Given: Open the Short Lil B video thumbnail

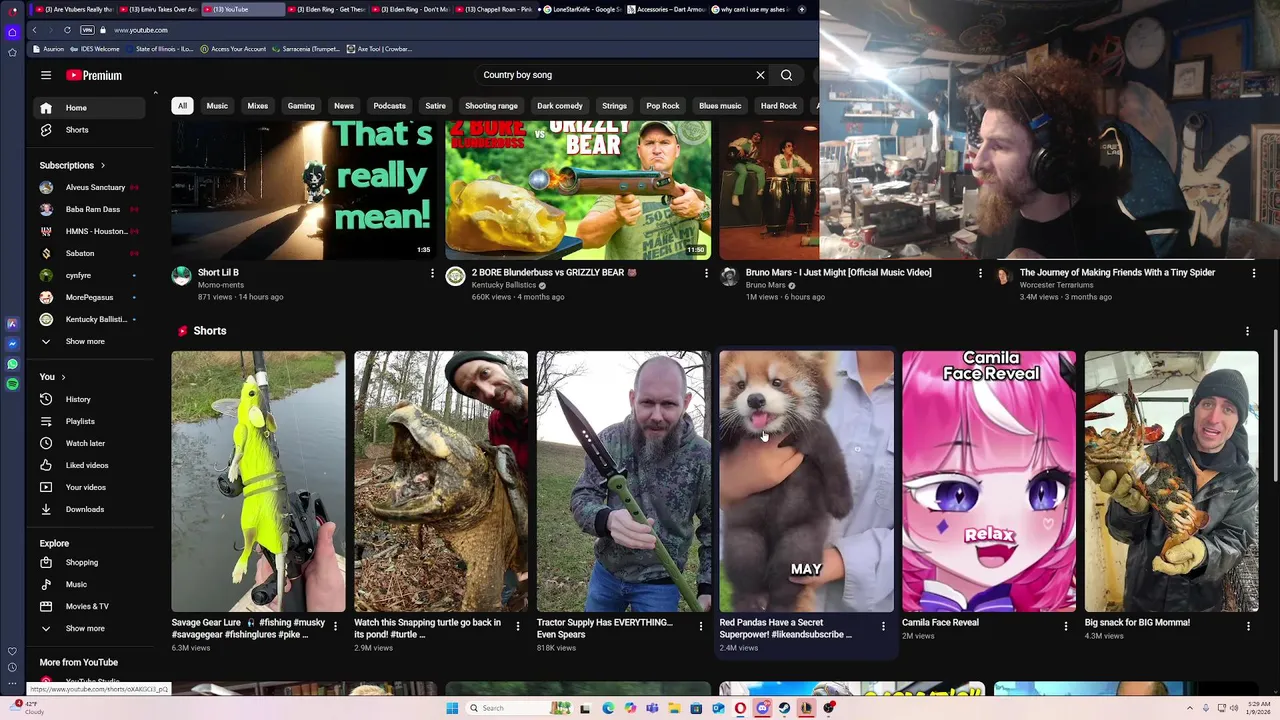Looking at the screenshot, I should [304, 190].
